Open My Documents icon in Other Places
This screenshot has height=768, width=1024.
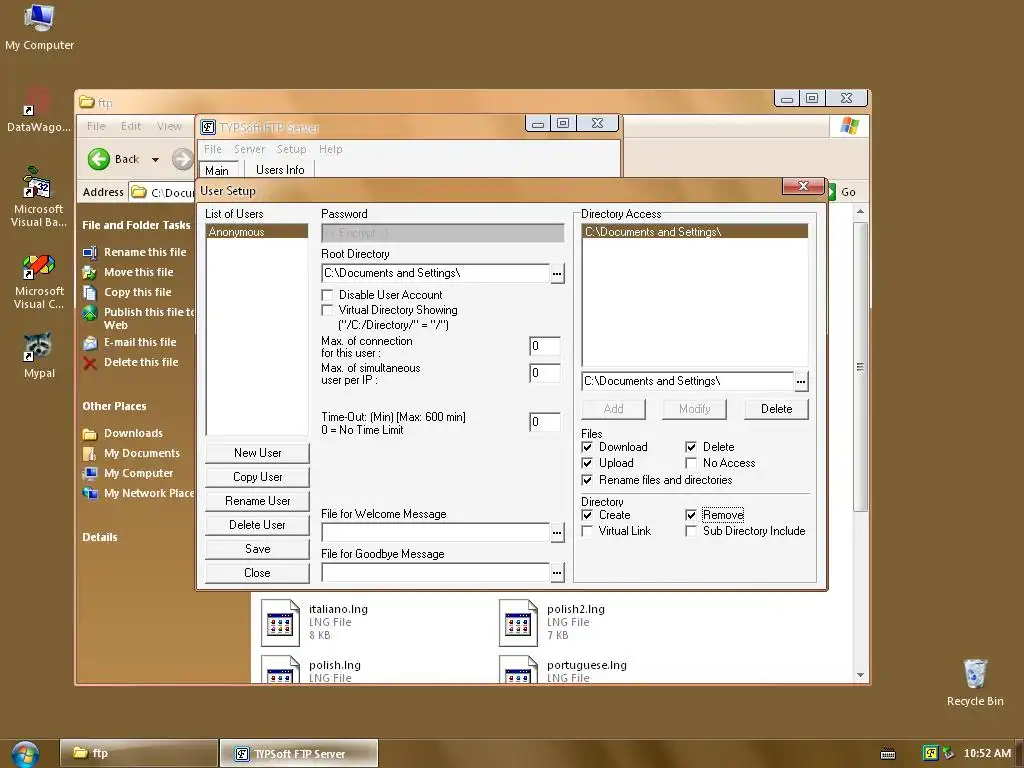click(x=89, y=453)
